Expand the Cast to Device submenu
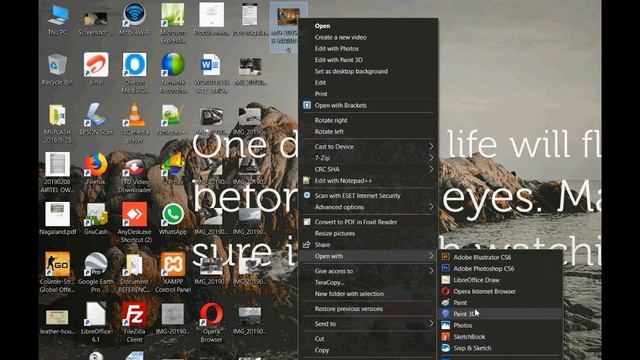 [x=369, y=147]
